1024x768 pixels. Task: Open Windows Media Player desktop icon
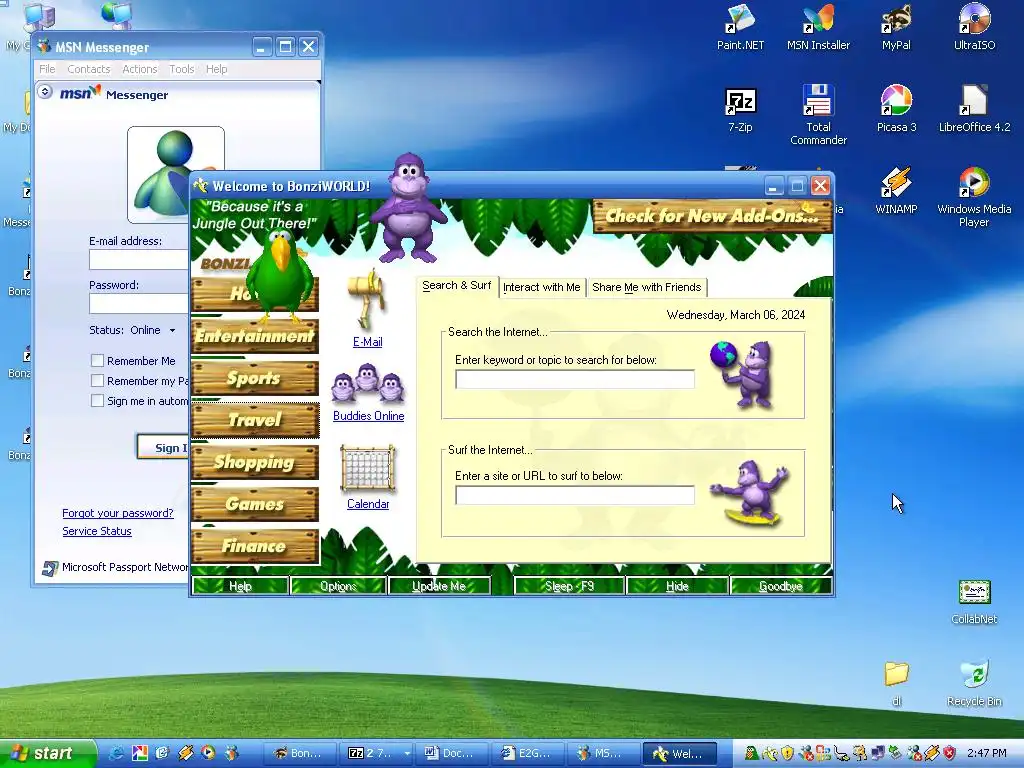click(974, 197)
